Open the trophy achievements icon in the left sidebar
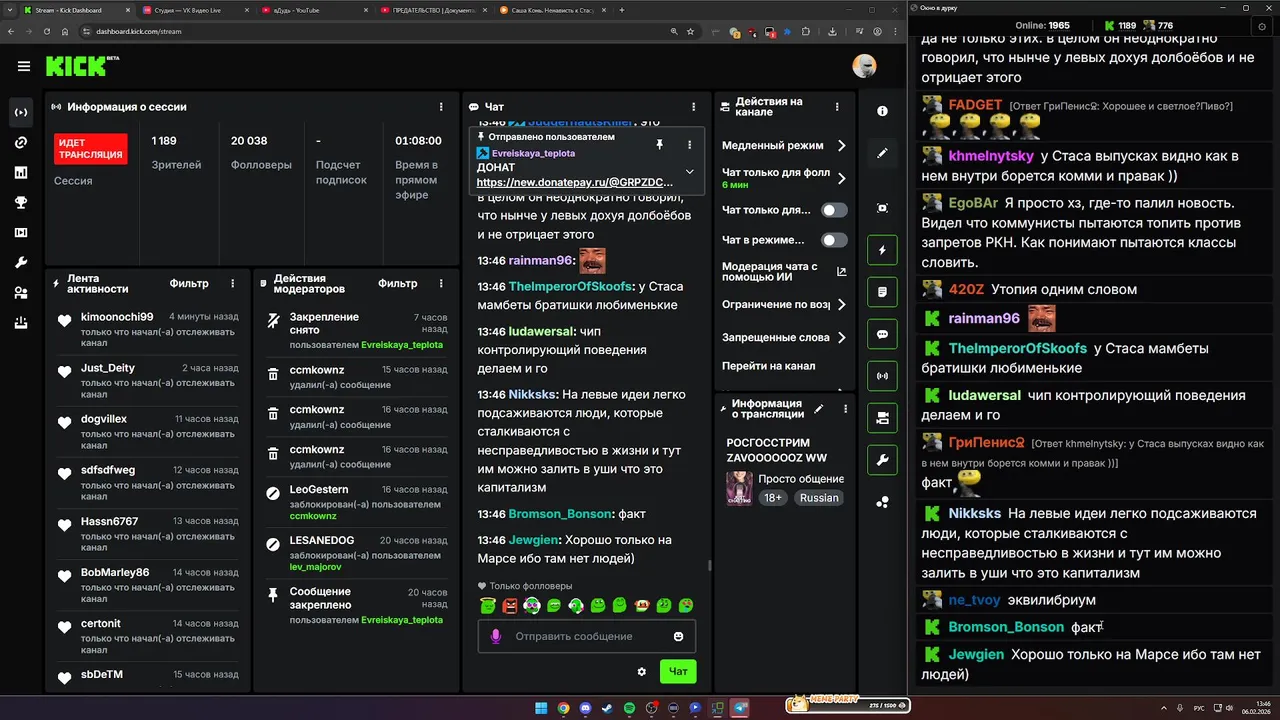This screenshot has height=720, width=1280. [21, 203]
